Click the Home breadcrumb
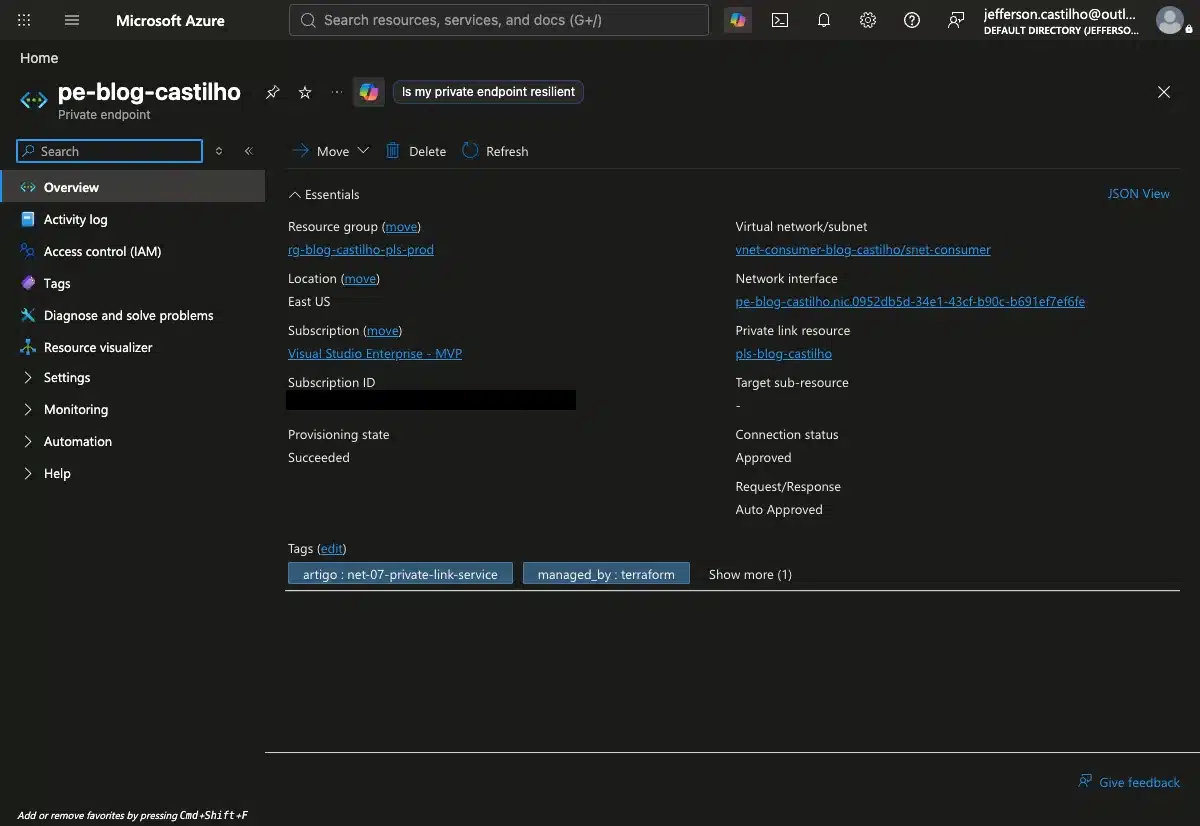 coord(39,58)
